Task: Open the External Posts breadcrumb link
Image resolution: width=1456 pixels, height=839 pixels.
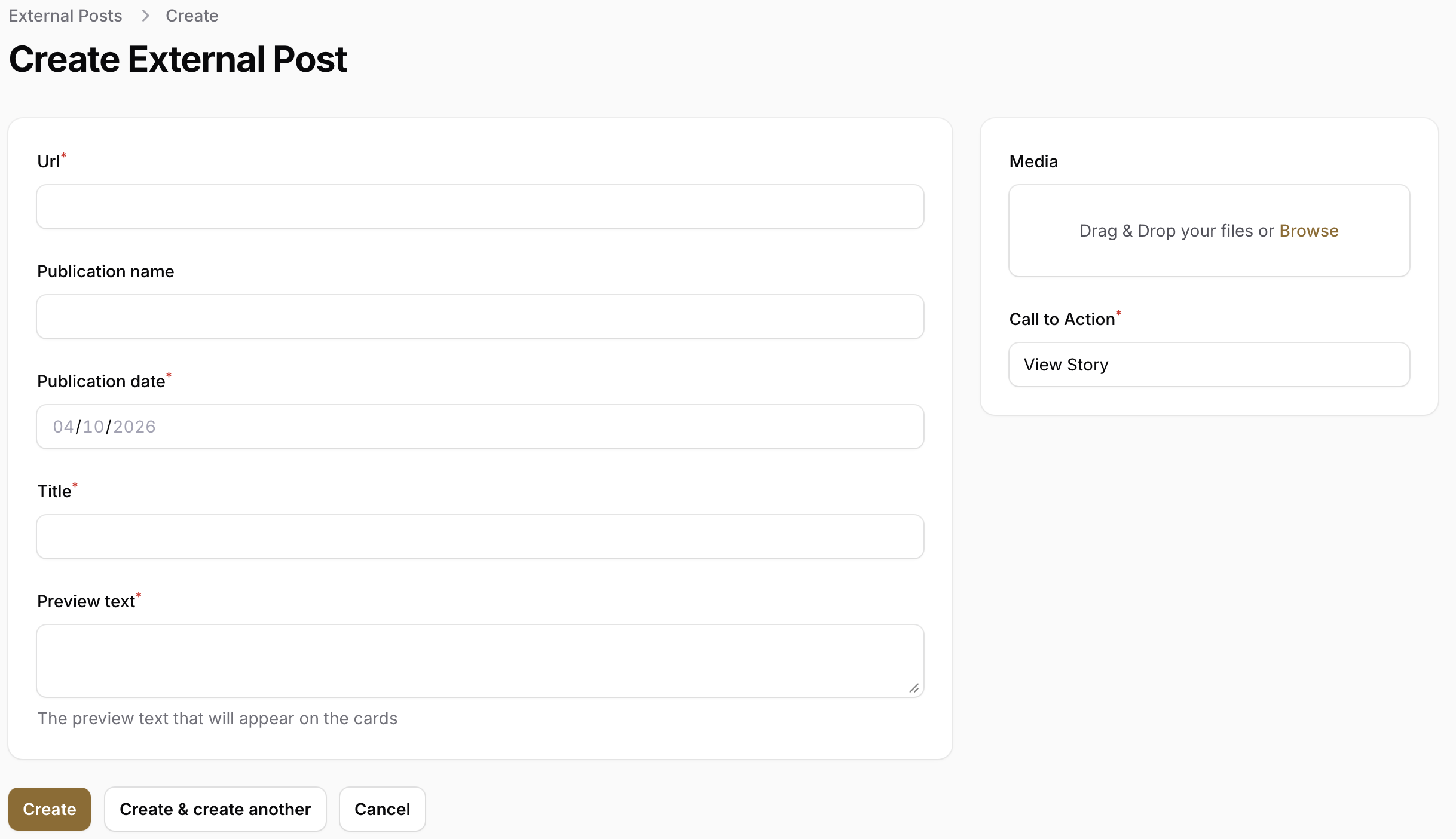Action: 65,16
